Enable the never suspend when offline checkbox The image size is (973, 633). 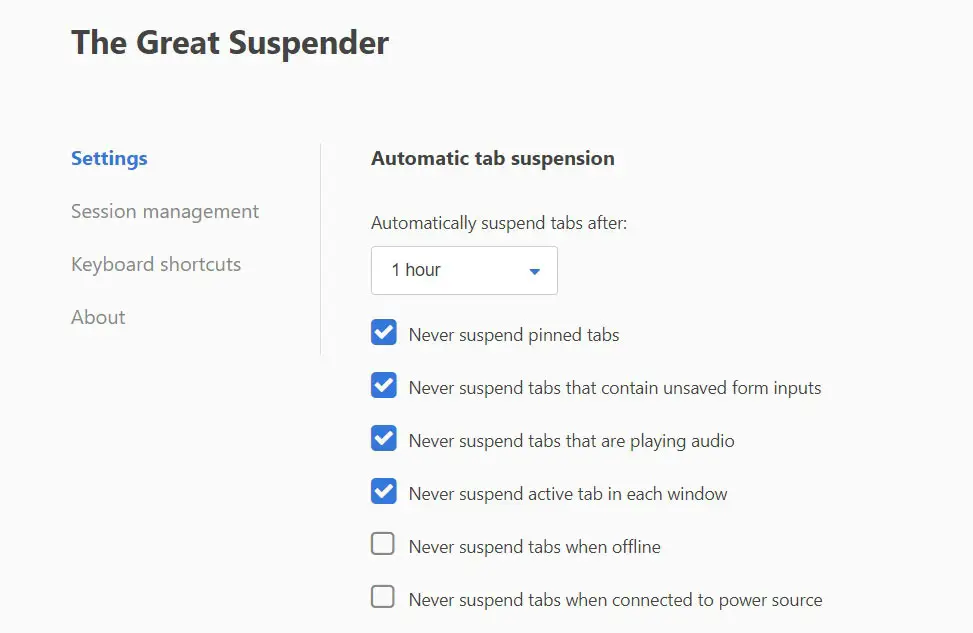383,545
